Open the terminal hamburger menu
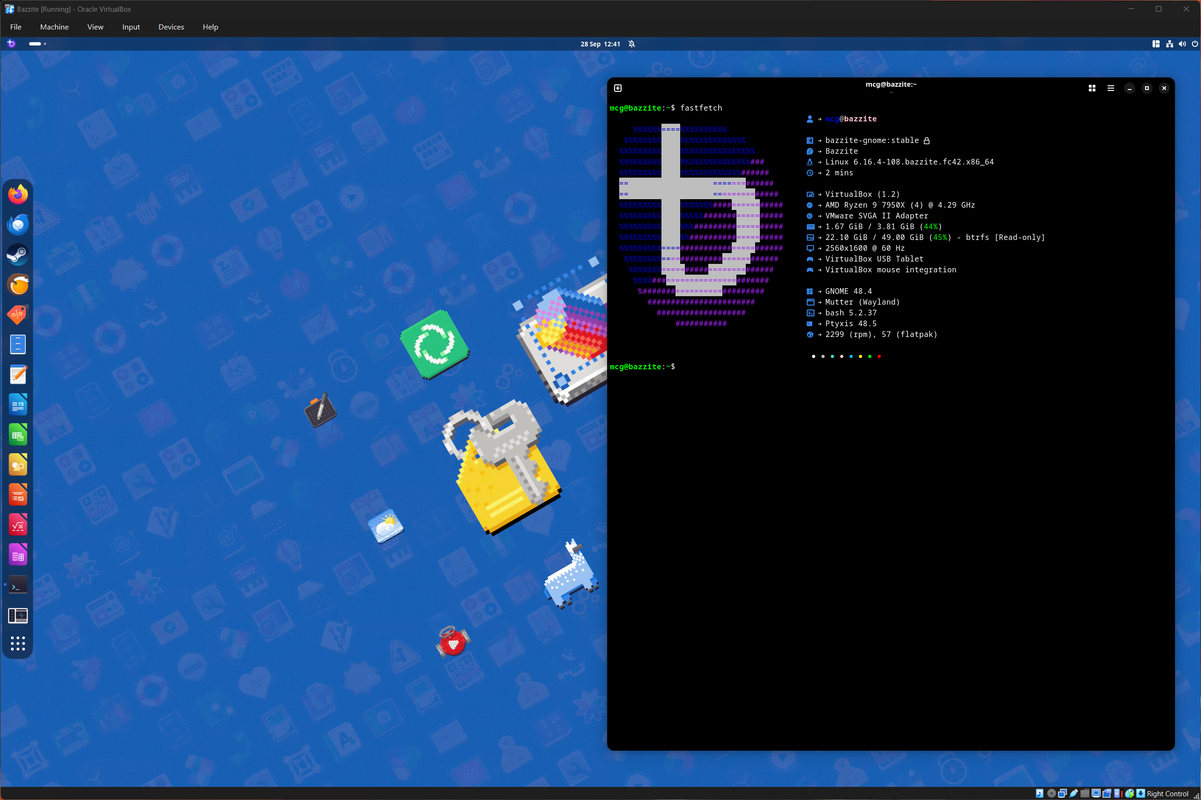The width and height of the screenshot is (1201, 800). click(x=1110, y=88)
